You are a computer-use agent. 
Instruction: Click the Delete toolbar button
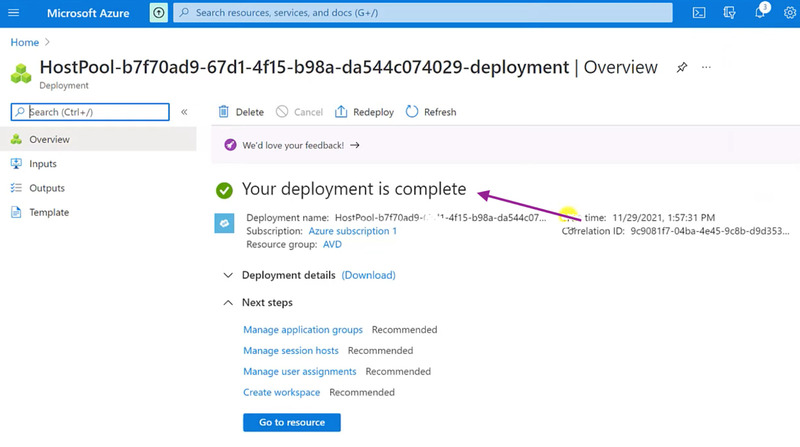241,112
